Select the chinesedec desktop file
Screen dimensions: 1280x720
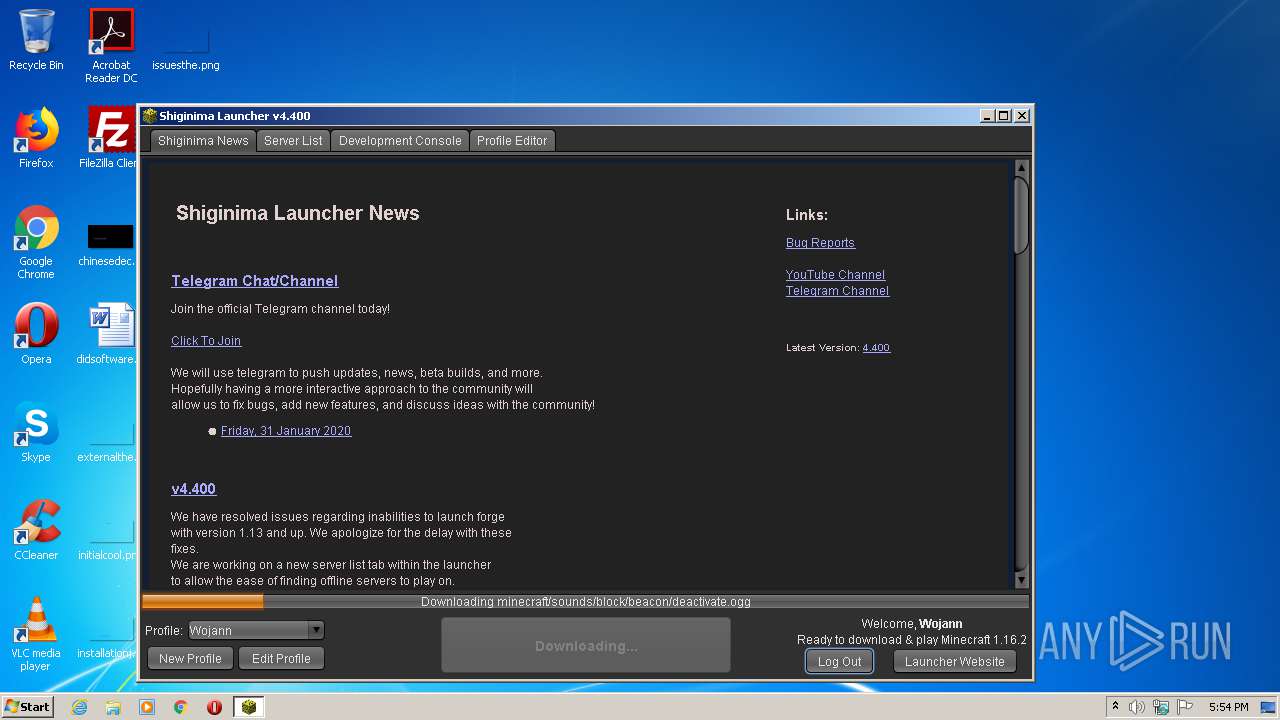[108, 245]
